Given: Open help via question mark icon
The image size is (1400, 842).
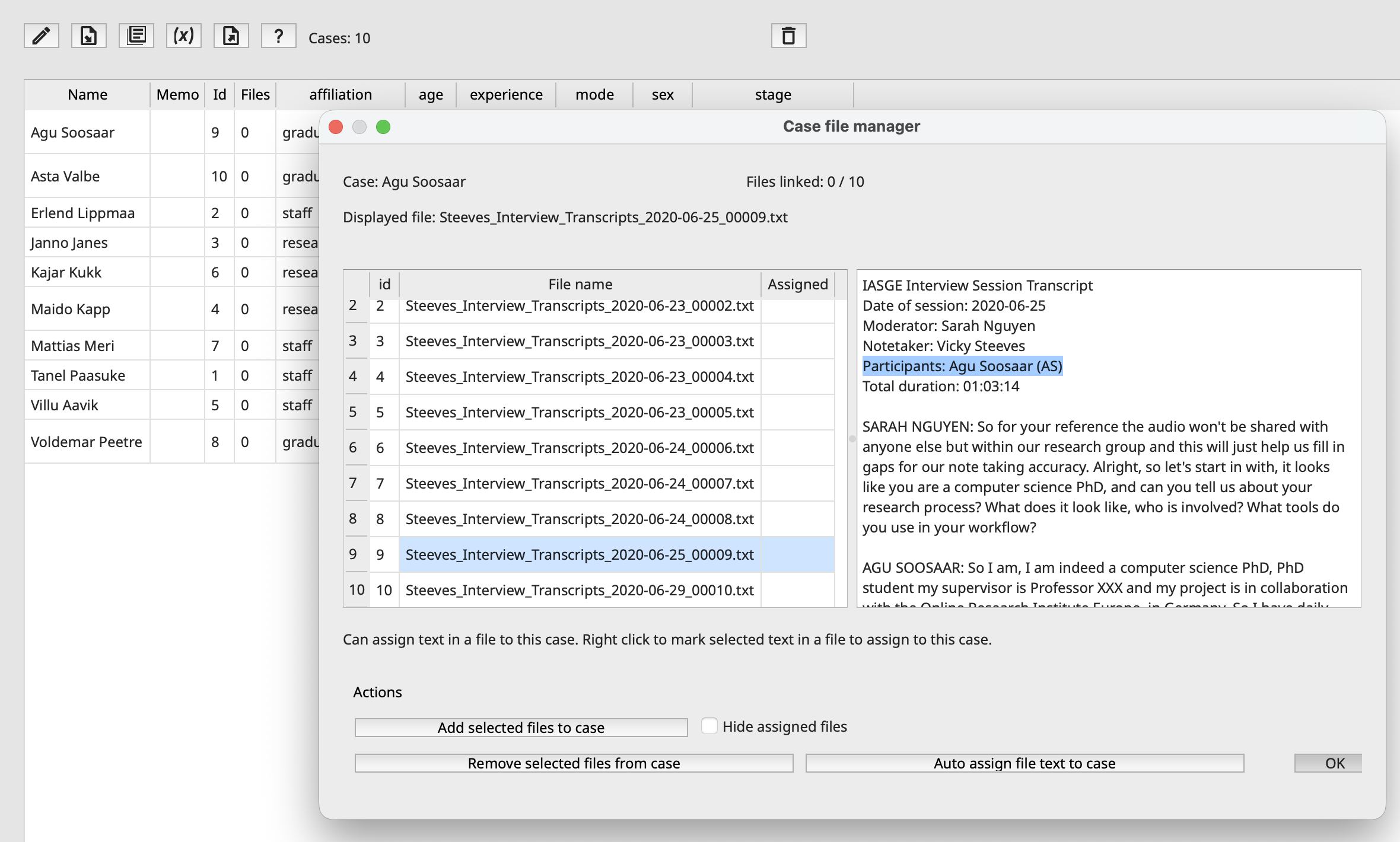Looking at the screenshot, I should (x=279, y=36).
